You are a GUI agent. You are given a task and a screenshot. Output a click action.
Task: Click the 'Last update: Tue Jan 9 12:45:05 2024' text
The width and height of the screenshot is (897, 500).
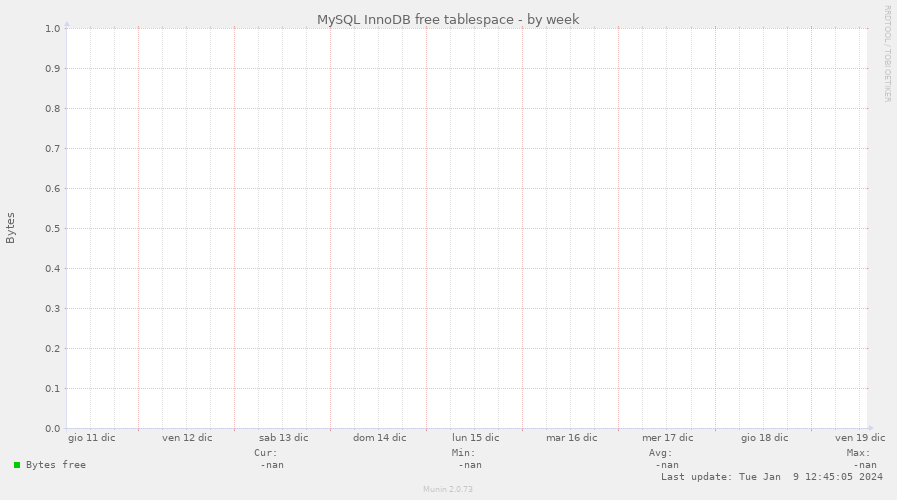pyautogui.click(x=772, y=477)
